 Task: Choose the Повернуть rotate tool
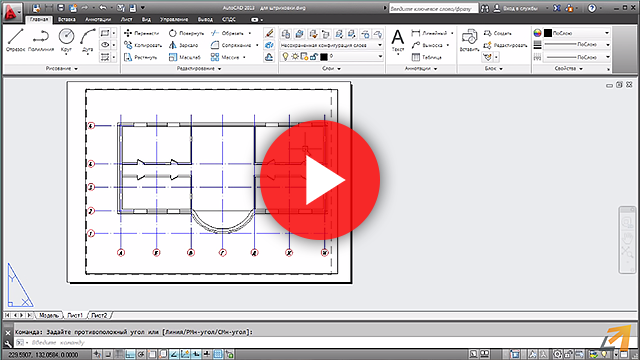click(x=186, y=33)
